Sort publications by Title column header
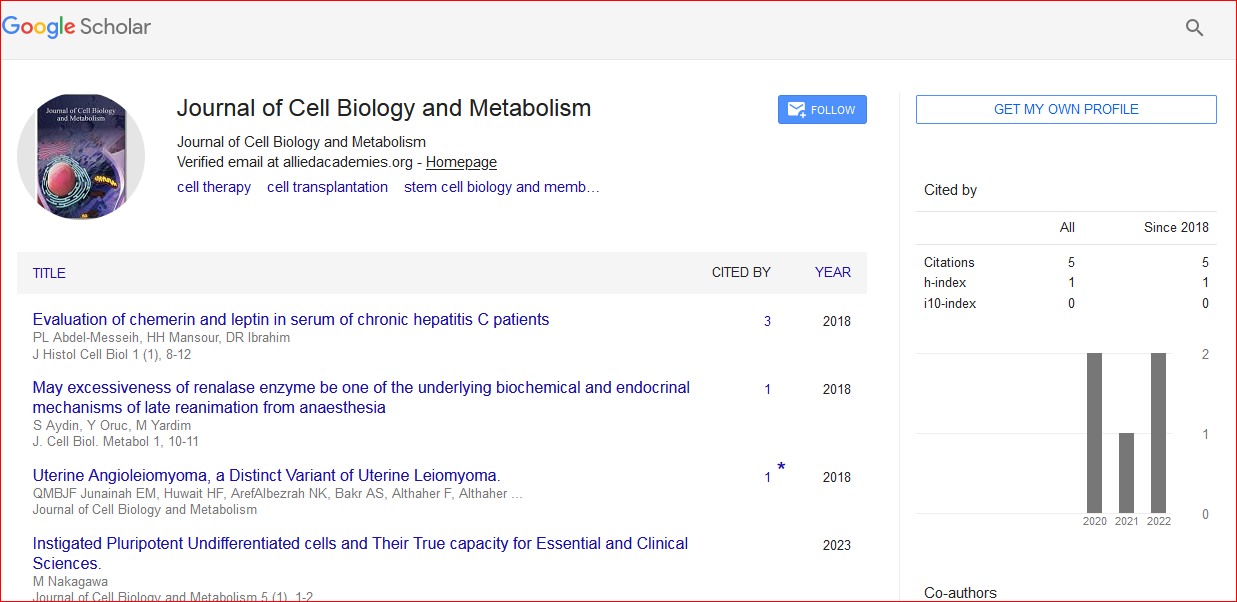 (49, 273)
